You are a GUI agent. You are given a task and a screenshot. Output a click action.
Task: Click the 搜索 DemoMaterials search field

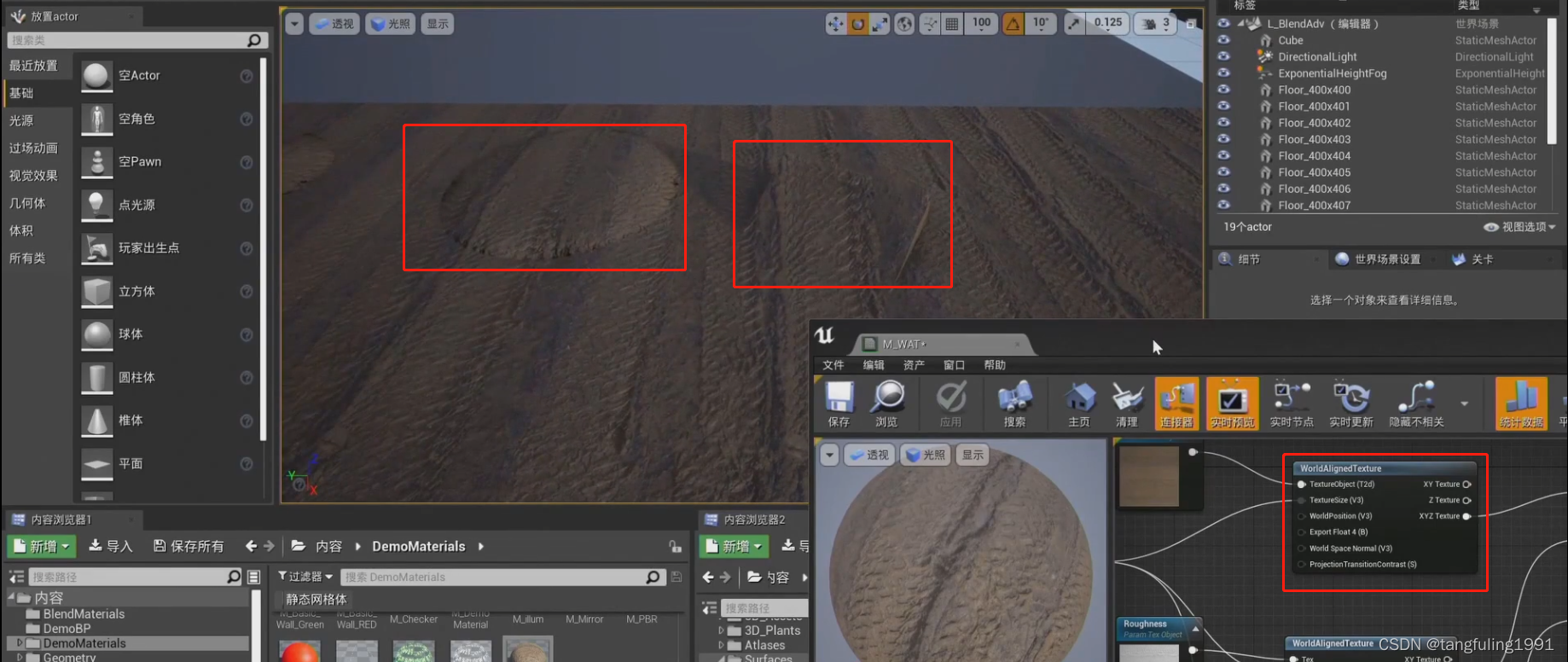[x=502, y=577]
